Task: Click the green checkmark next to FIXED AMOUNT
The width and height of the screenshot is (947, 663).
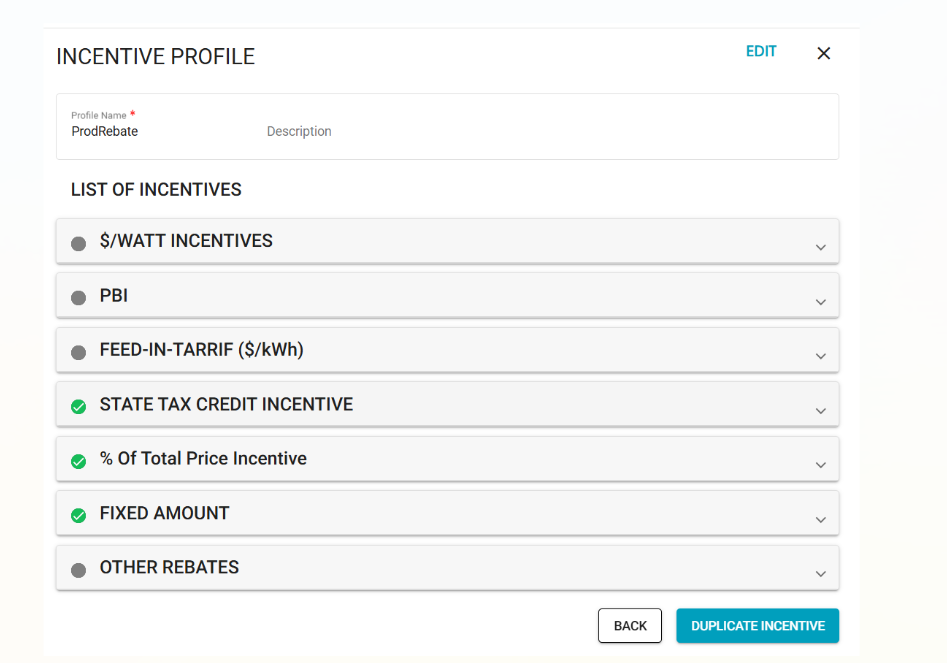Action: [79, 515]
